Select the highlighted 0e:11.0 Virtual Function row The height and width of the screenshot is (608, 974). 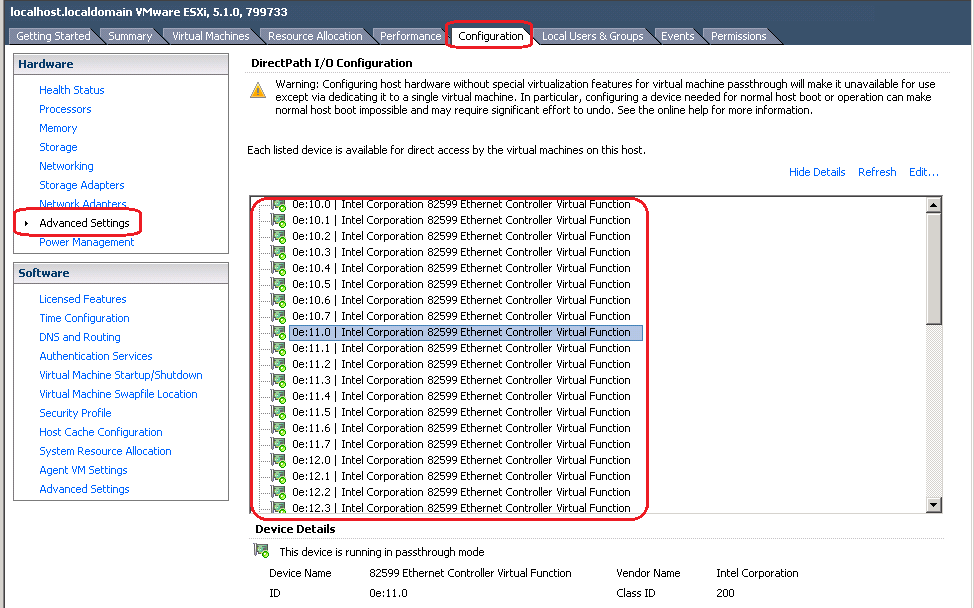466,333
